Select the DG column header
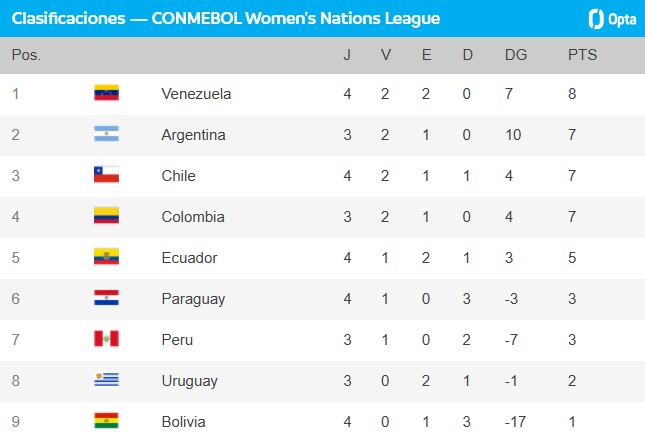The height and width of the screenshot is (438, 645). (515, 54)
